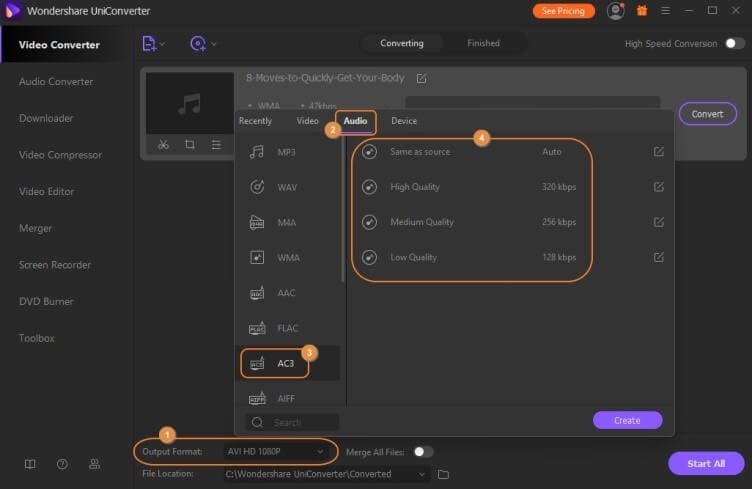Open the Output Format dropdown
This screenshot has width=752, height=489.
click(275, 452)
